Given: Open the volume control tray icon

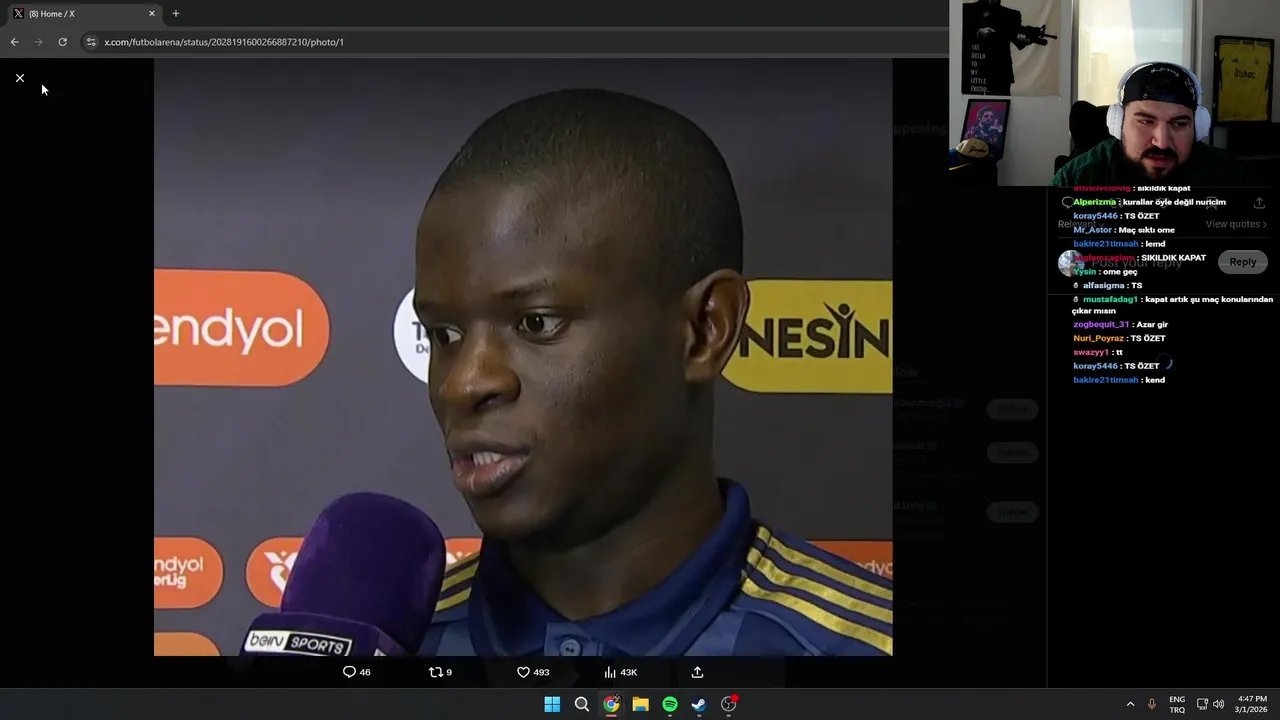Looking at the screenshot, I should (x=1218, y=704).
